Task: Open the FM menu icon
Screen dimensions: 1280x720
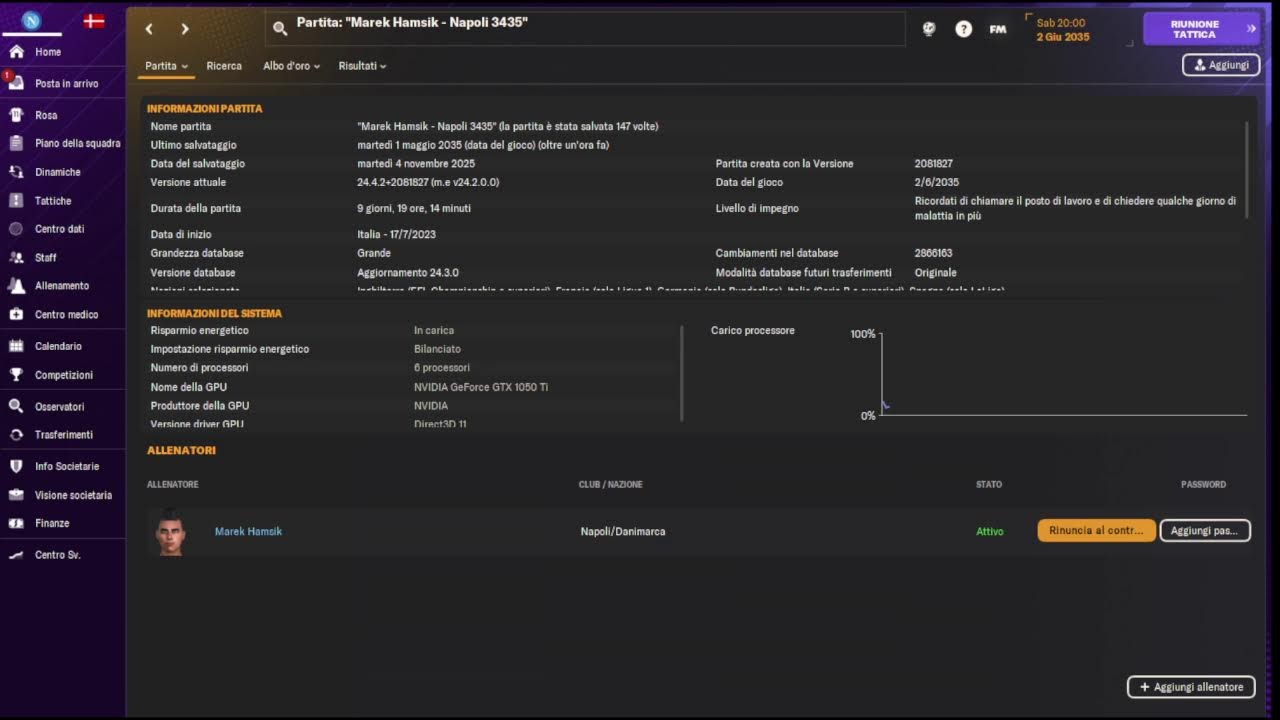Action: tap(998, 29)
